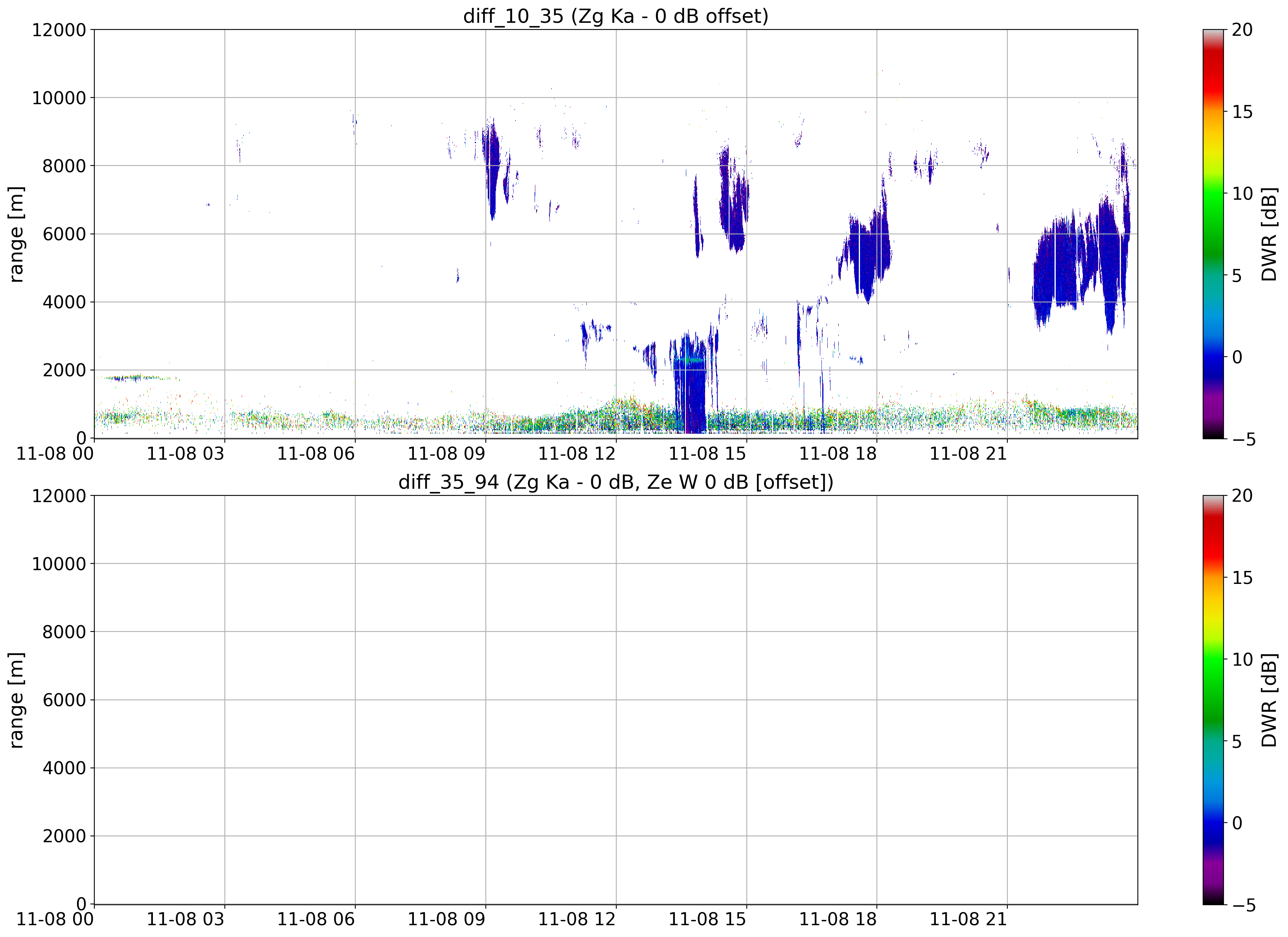Click the '20' tick on the diff_10_35 colorbar
Viewport: 1288px width, 937px height.
(x=1242, y=29)
